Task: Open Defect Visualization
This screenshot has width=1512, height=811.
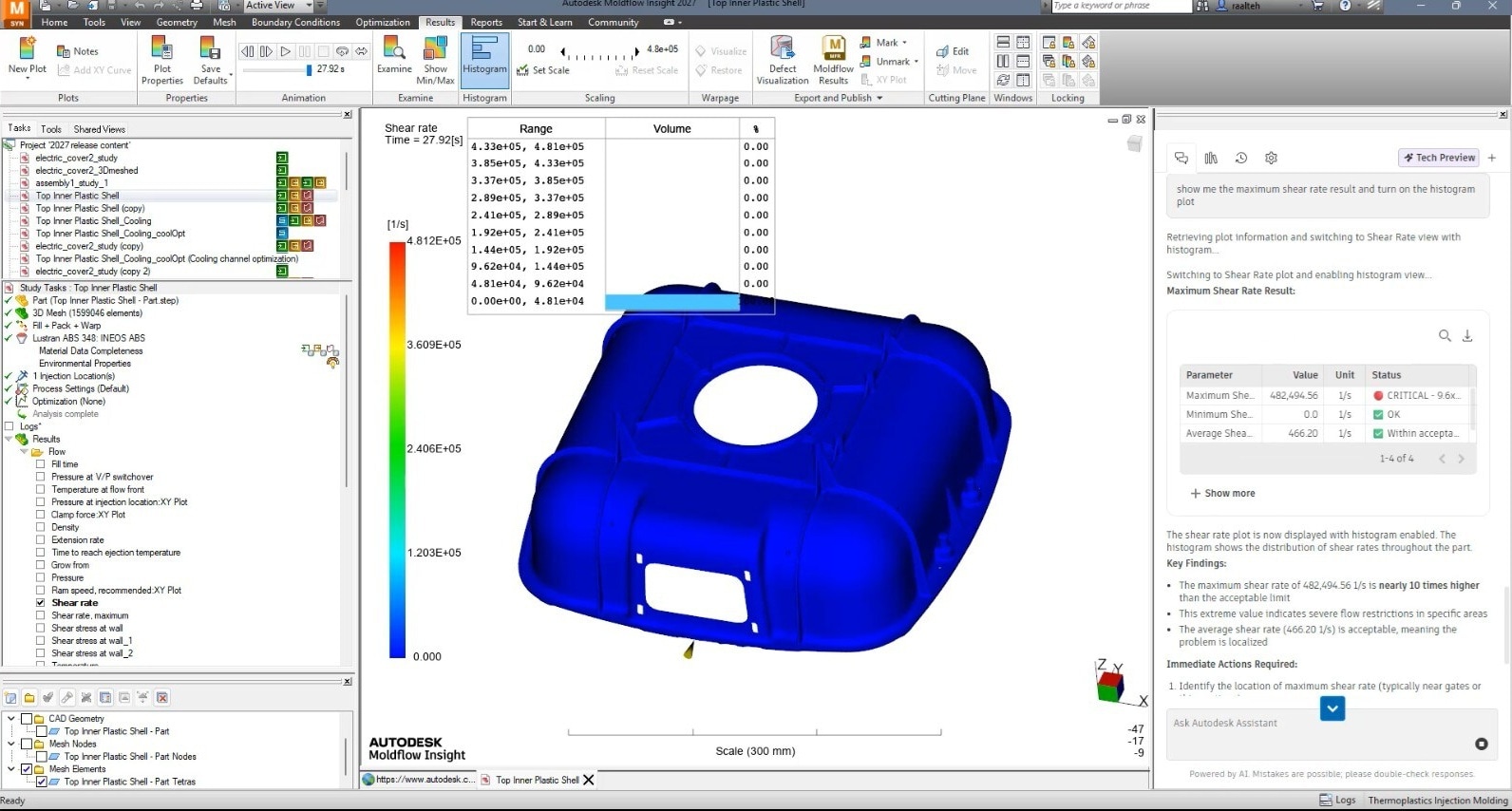Action: coord(783,62)
